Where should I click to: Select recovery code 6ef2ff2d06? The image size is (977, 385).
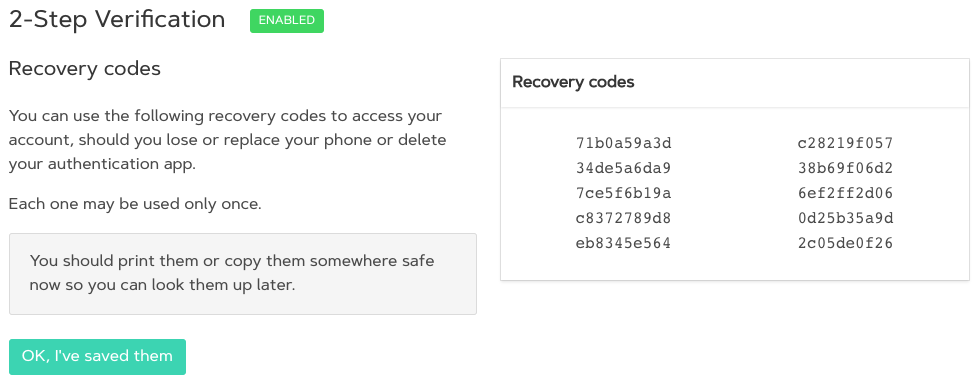pos(846,193)
